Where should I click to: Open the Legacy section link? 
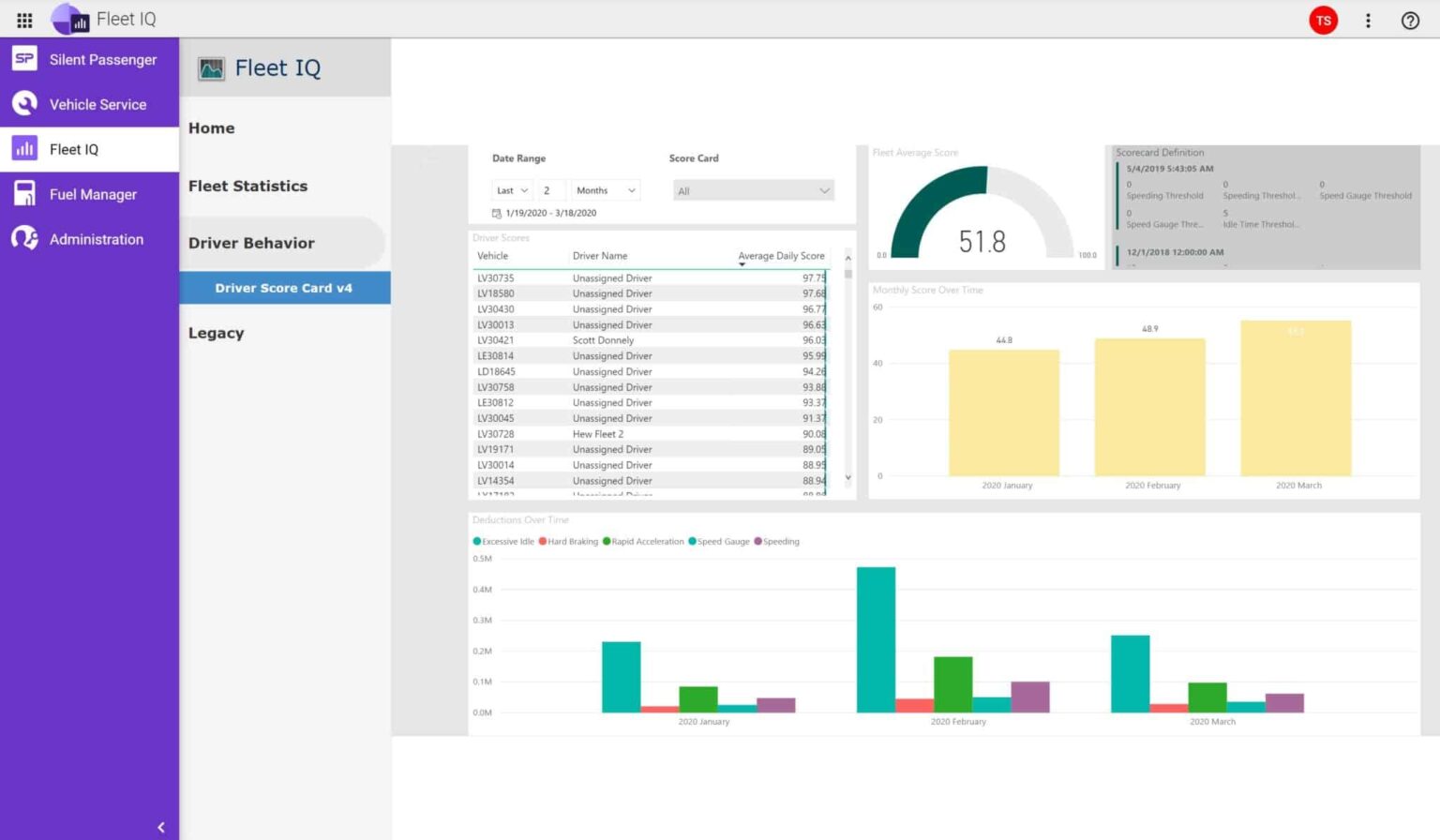click(216, 333)
